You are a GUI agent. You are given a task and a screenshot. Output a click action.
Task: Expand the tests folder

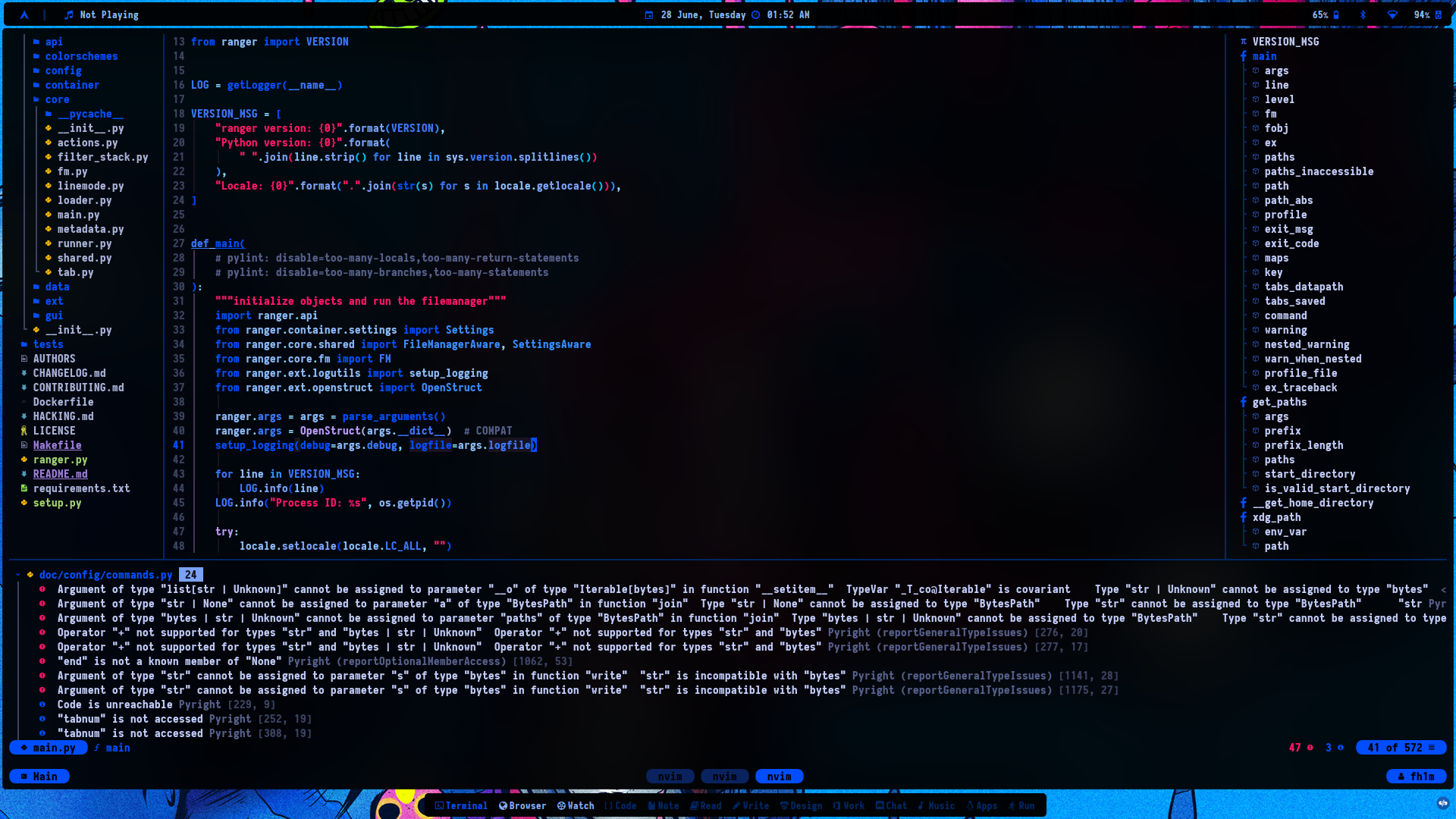click(x=42, y=344)
